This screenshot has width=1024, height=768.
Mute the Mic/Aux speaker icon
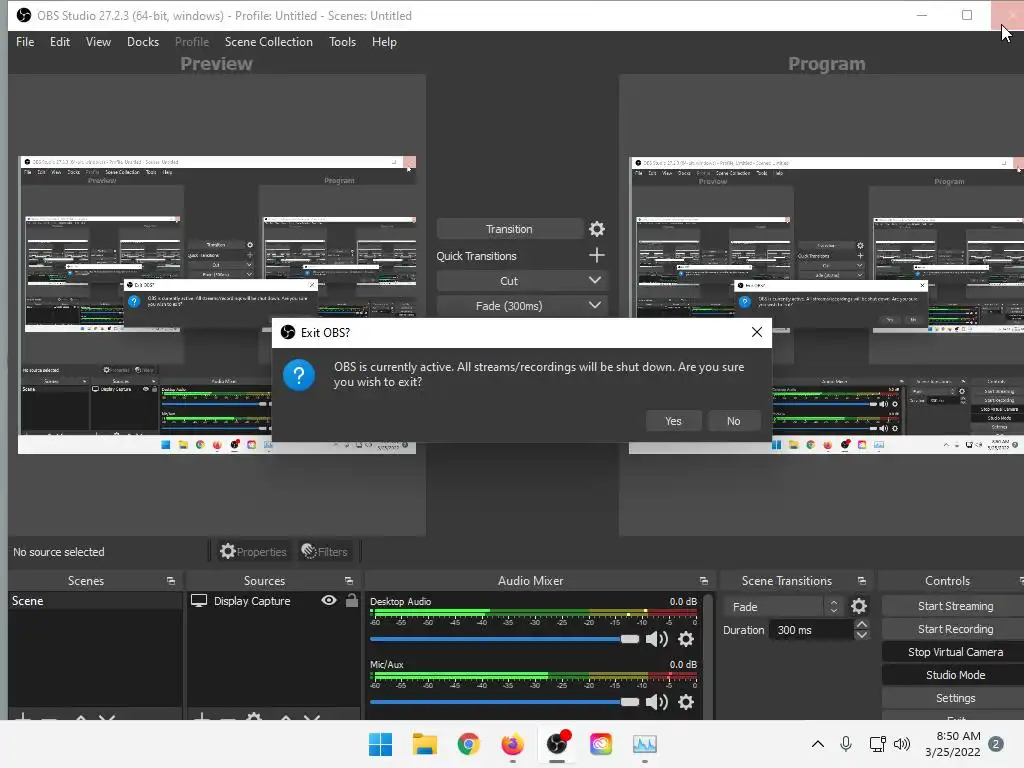656,702
